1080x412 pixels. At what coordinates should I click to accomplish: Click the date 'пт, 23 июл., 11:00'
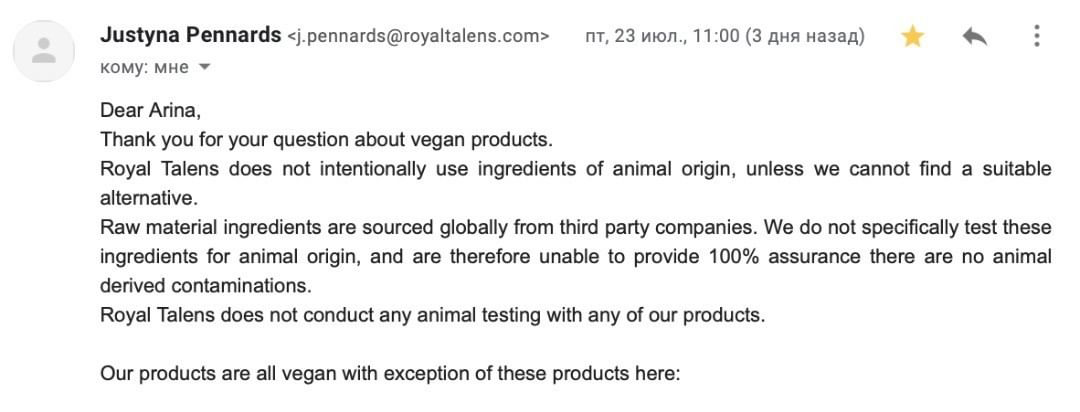tap(662, 37)
